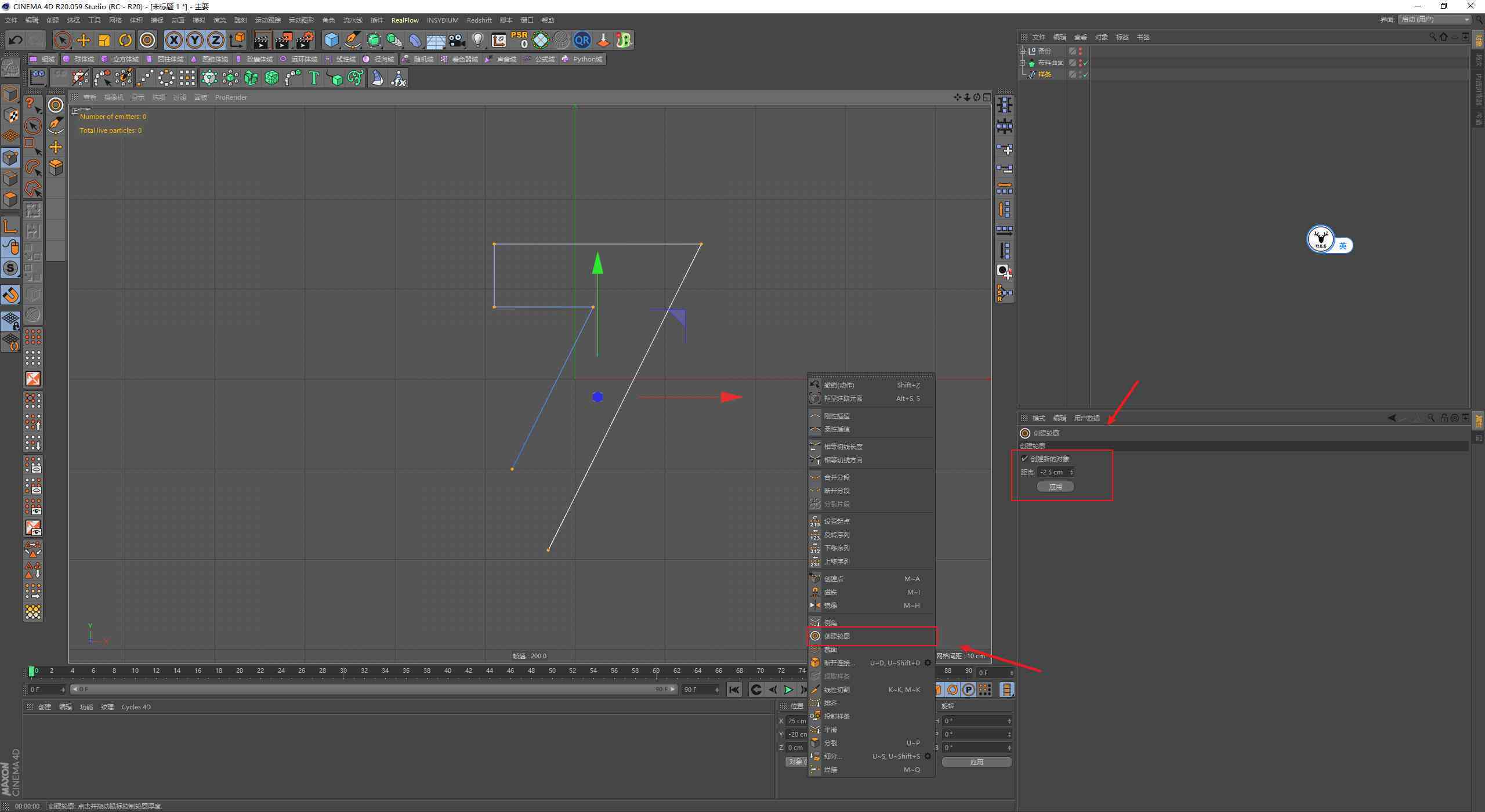Expand the 布料曲面 object in tree
1485x812 pixels.
(x=1023, y=63)
